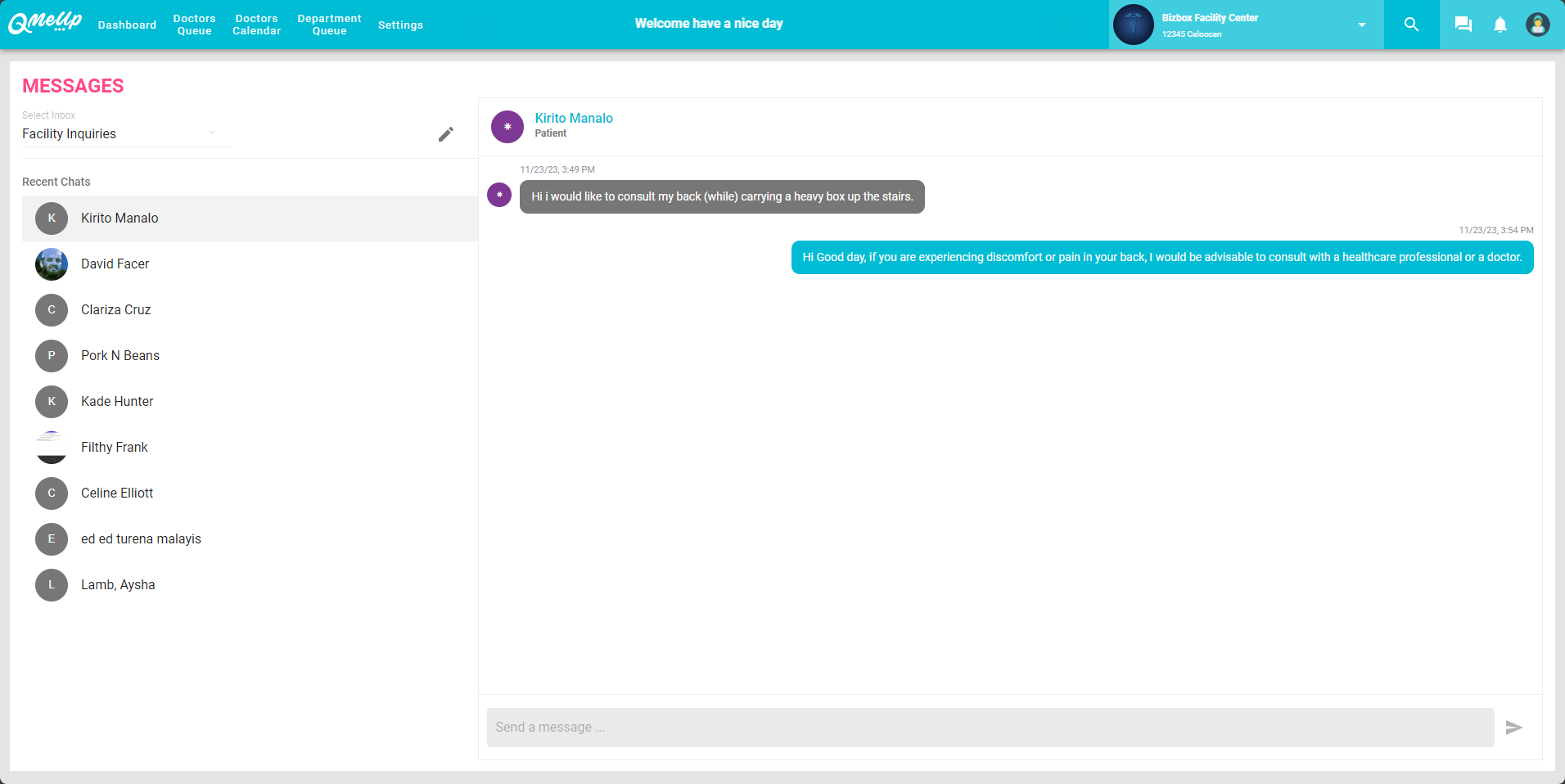
Task: Click the Send a message input field
Action: [900, 727]
